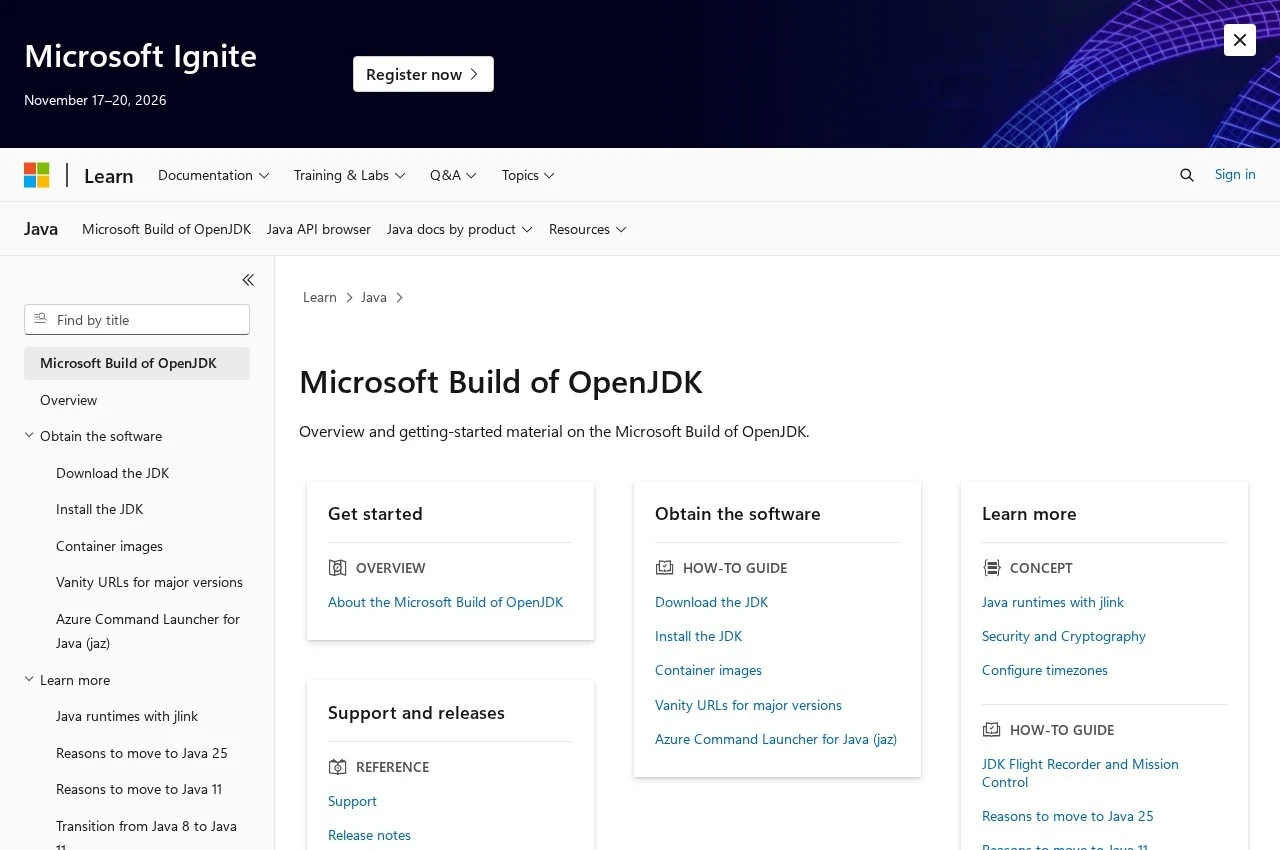Click How-To Guide icon in Obtain the software card
The image size is (1280, 850).
[664, 568]
